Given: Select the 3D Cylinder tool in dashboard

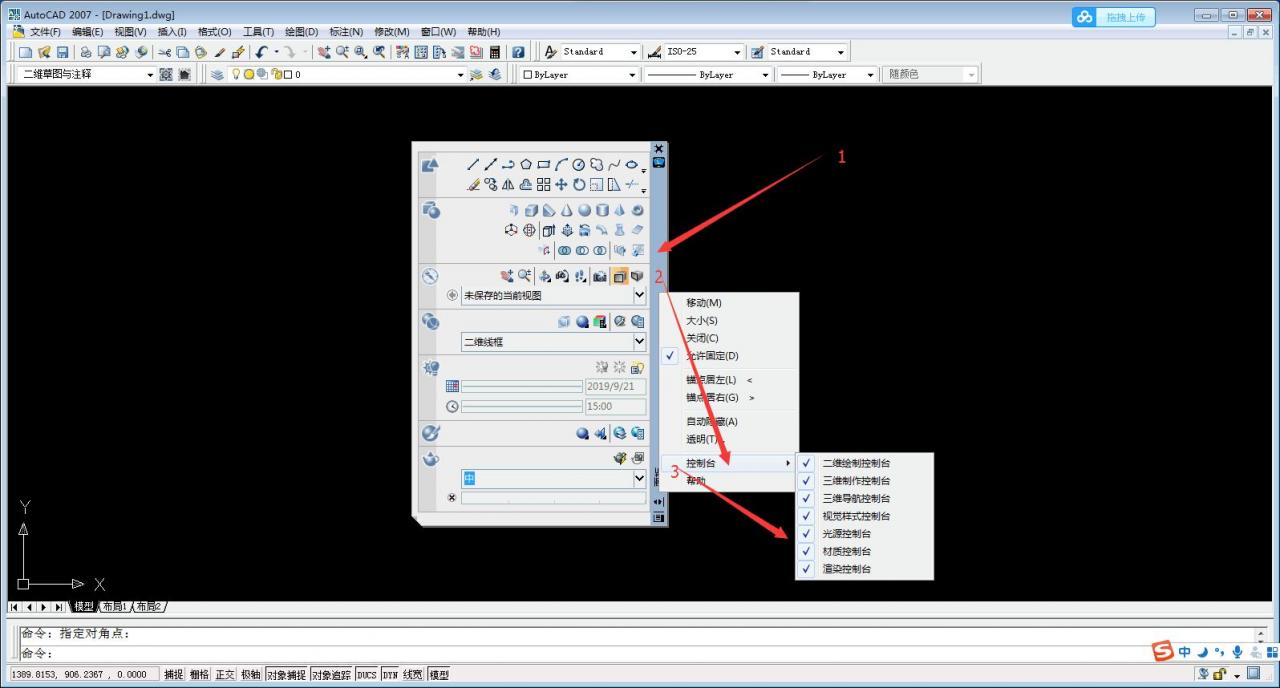Looking at the screenshot, I should point(603,210).
